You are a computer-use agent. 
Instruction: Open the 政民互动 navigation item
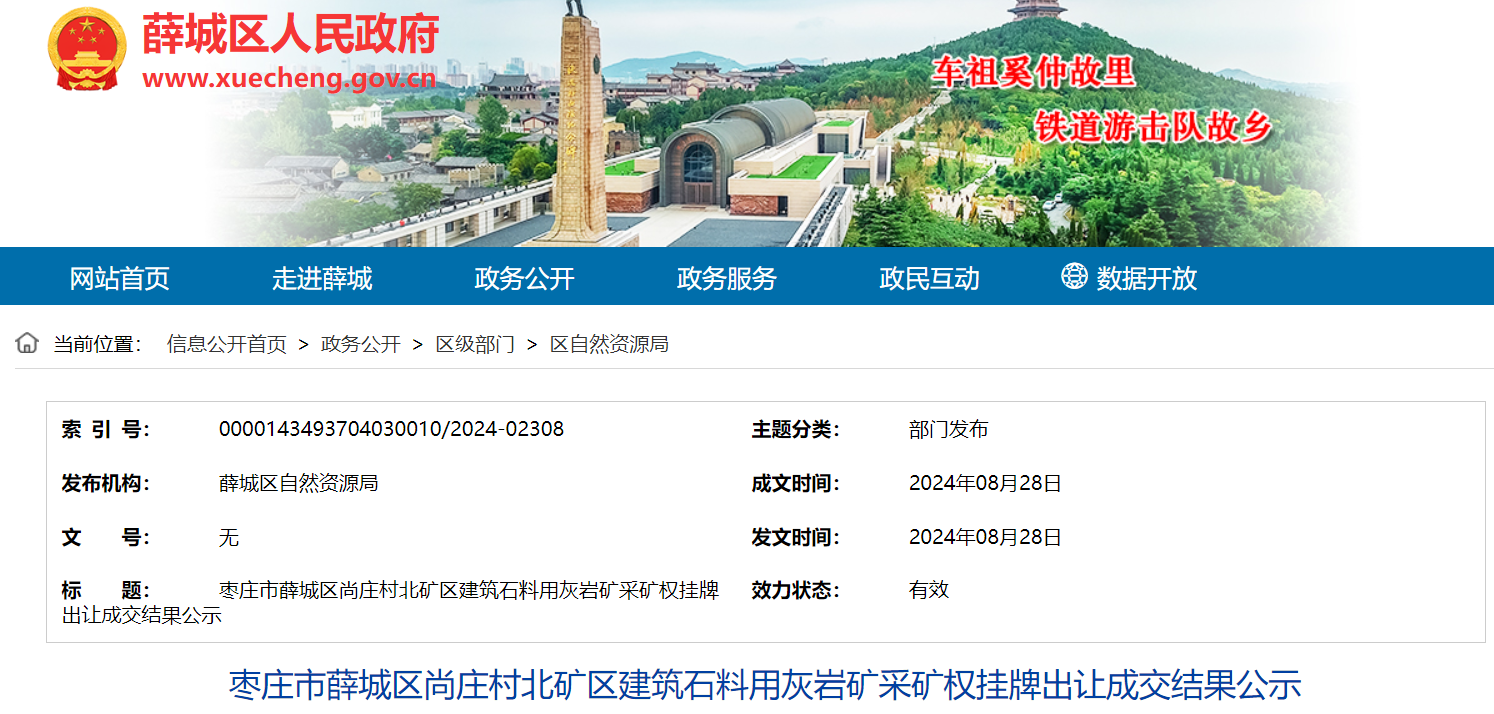(929, 278)
